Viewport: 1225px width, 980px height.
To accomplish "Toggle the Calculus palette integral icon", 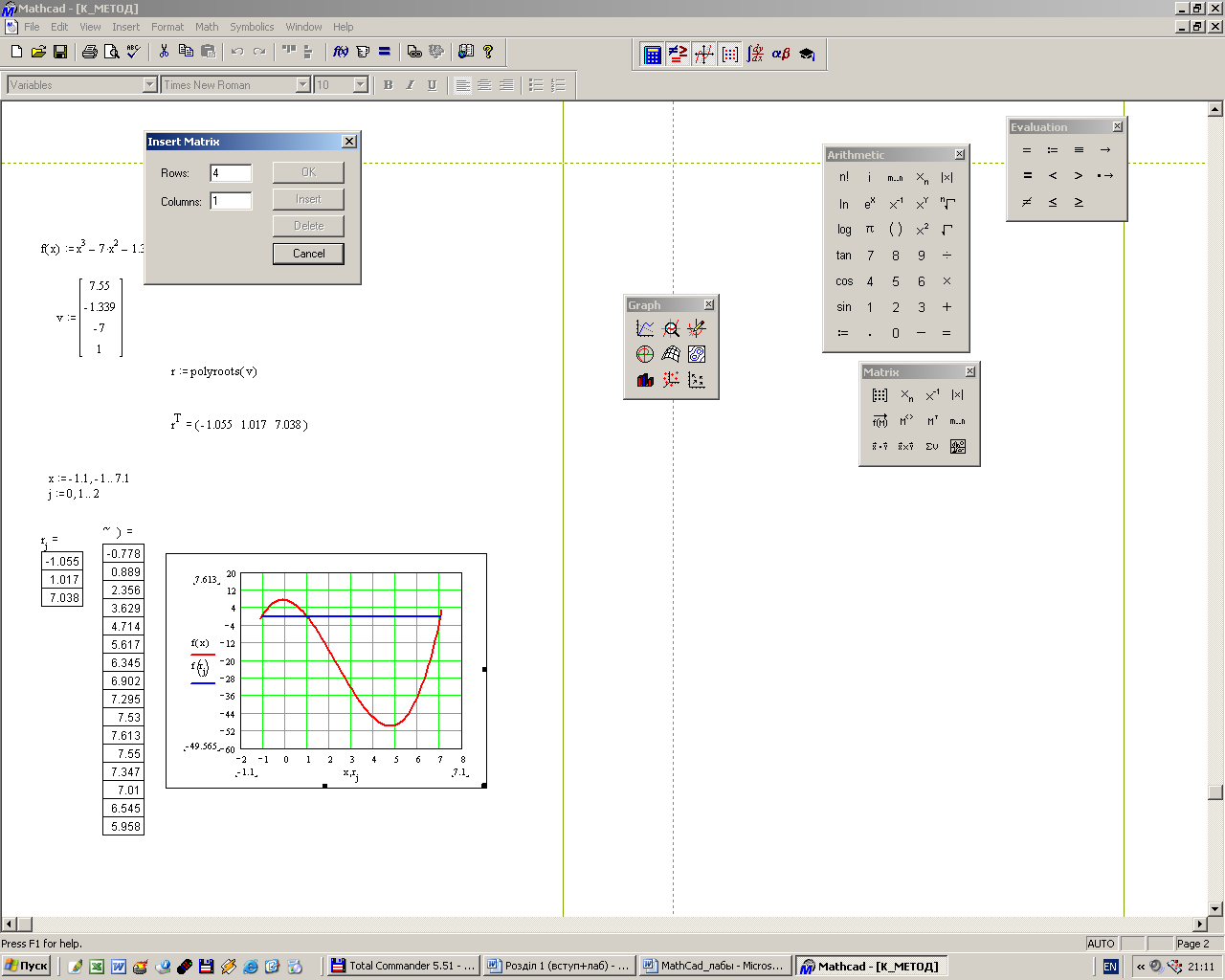I will (756, 55).
